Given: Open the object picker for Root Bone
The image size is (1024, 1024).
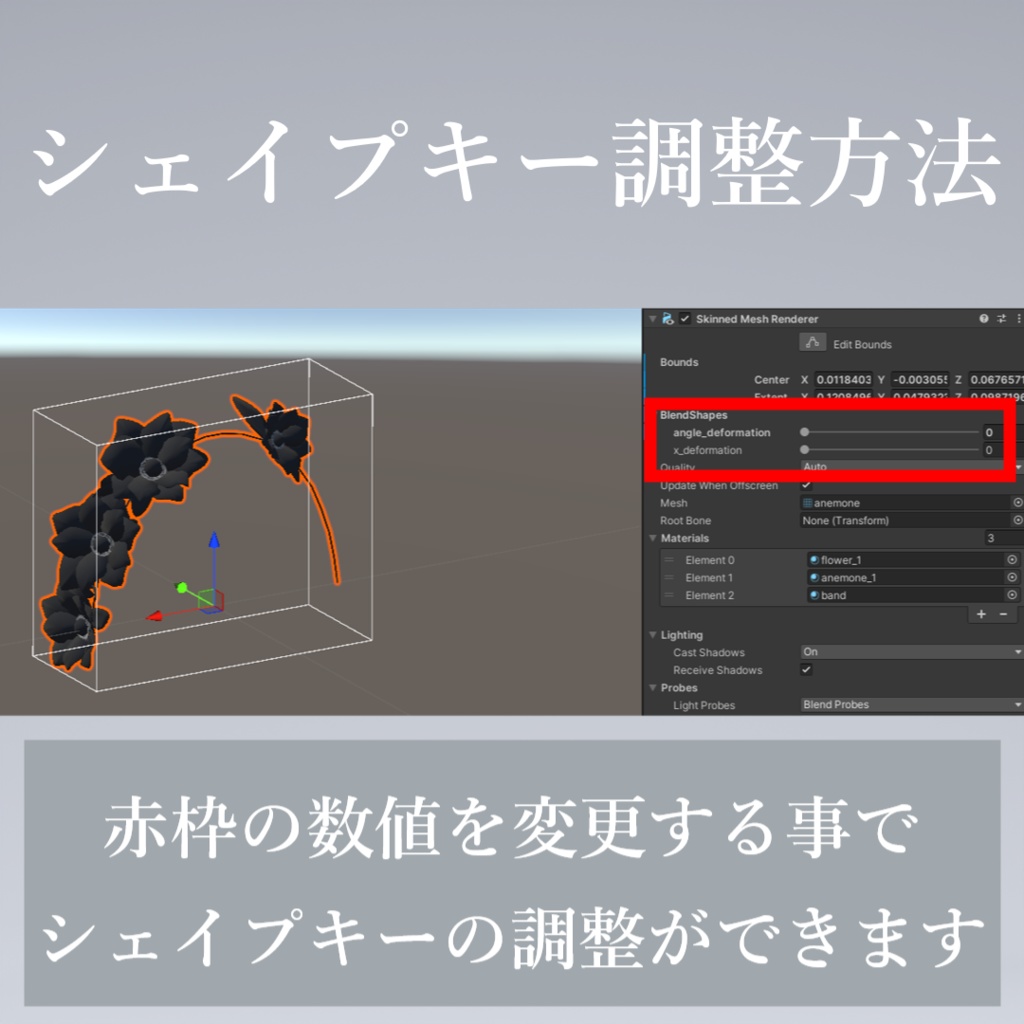Looking at the screenshot, I should [1019, 520].
